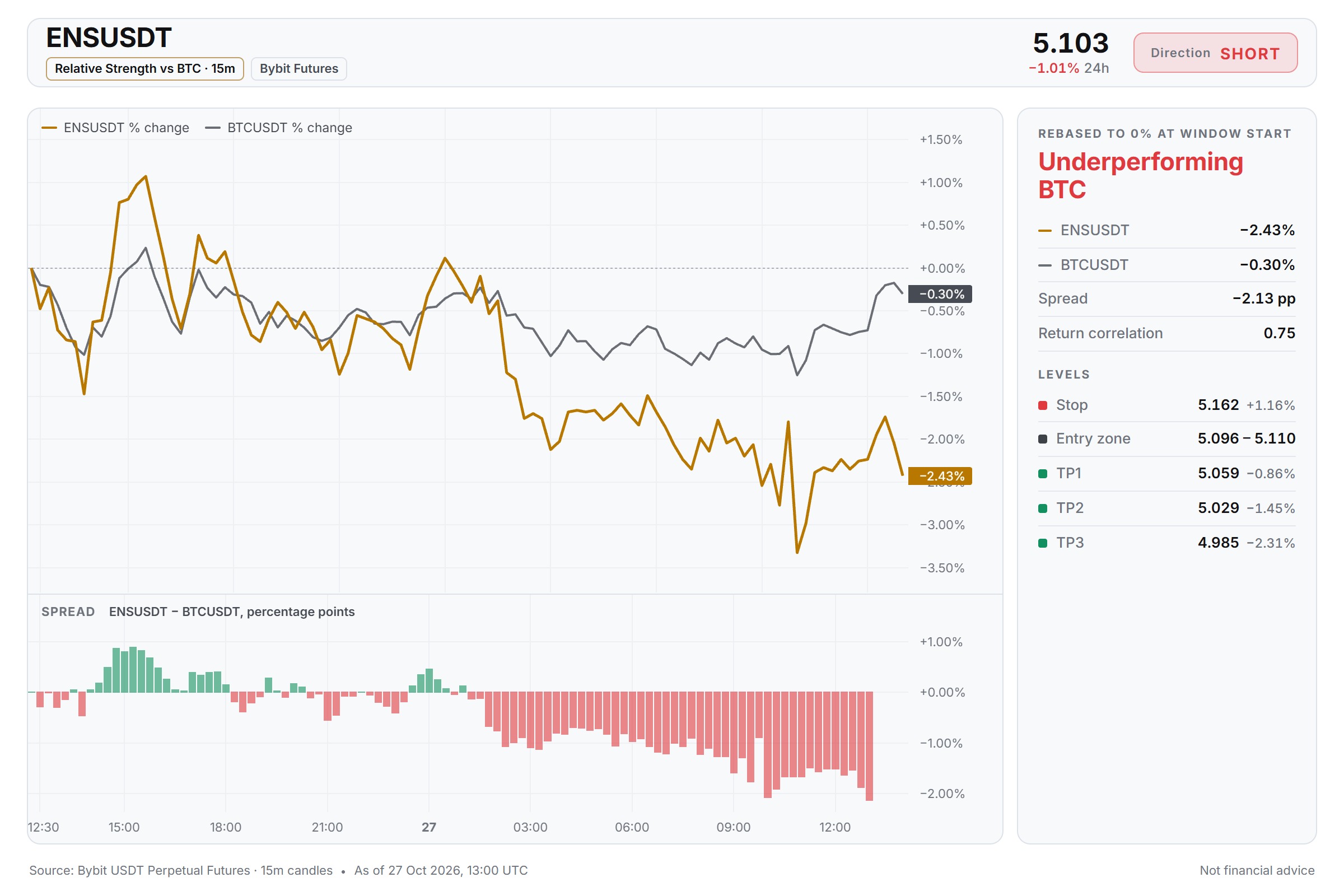
Task: Click the +1.50% y-axis label
Action: pyautogui.click(x=941, y=140)
